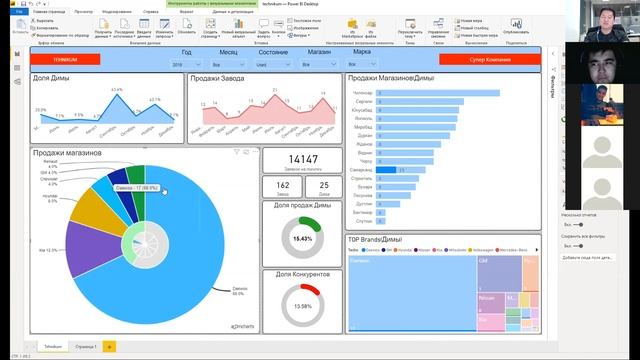Click the Buttons insert icon

279,24
